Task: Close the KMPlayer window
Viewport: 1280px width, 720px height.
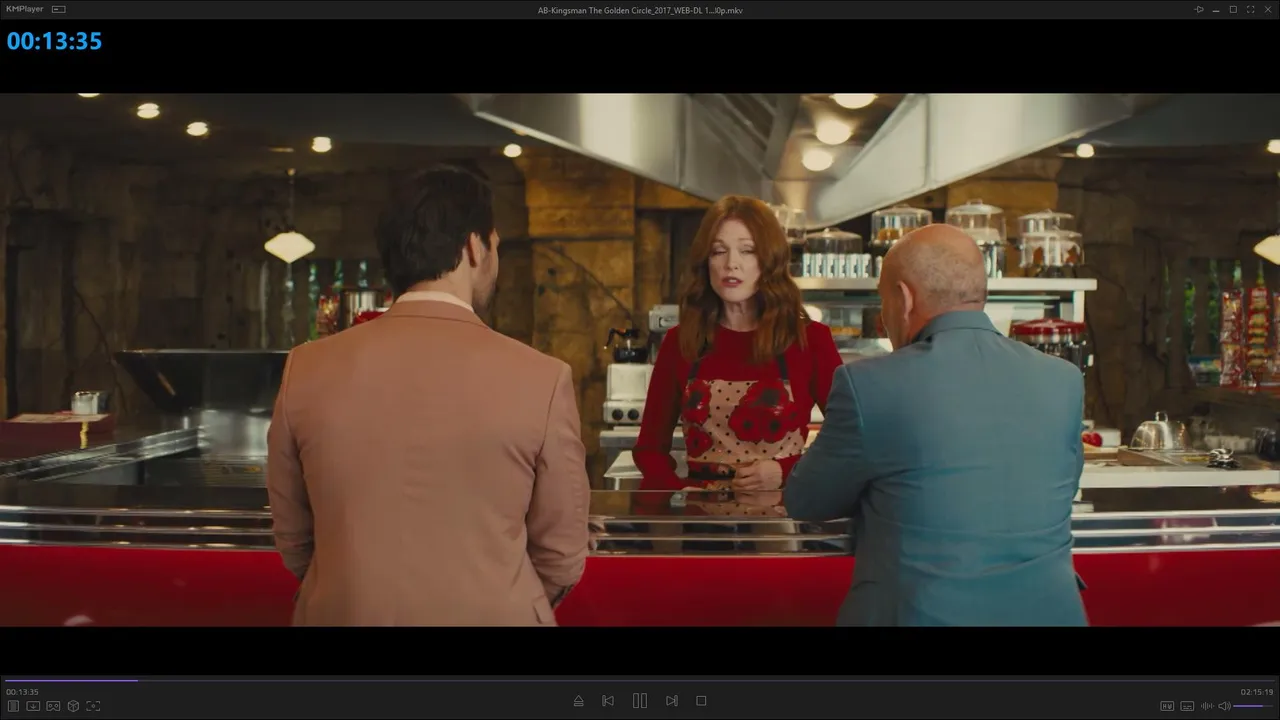Action: (x=1267, y=10)
